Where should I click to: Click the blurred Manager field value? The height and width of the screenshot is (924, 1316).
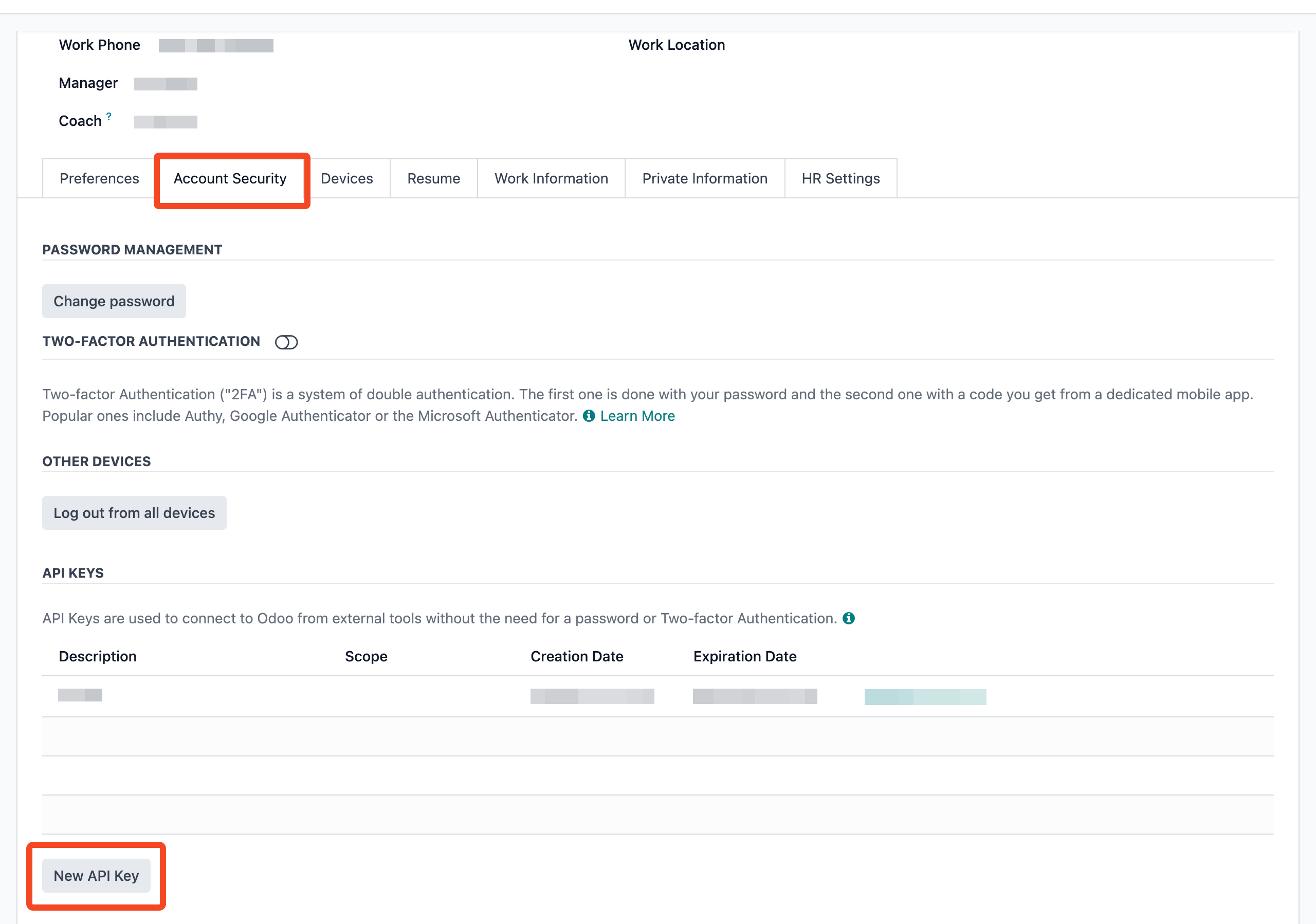[166, 84]
